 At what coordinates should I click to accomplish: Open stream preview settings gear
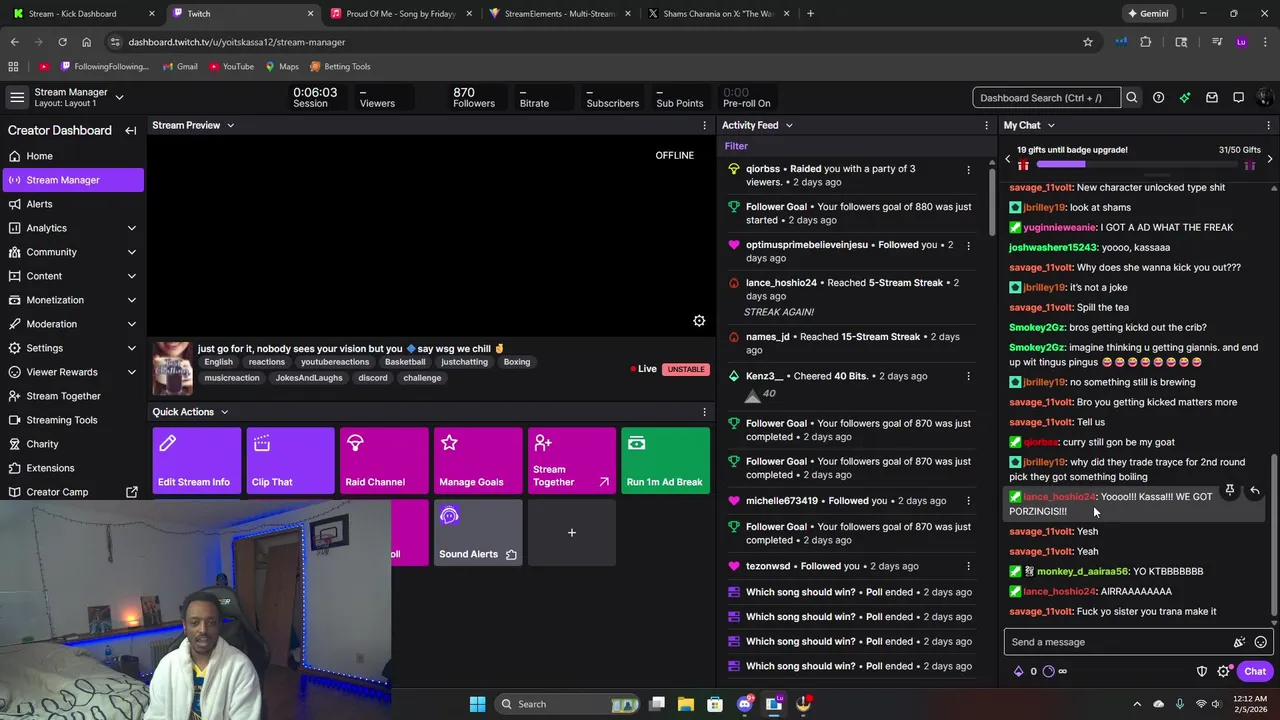tap(699, 321)
